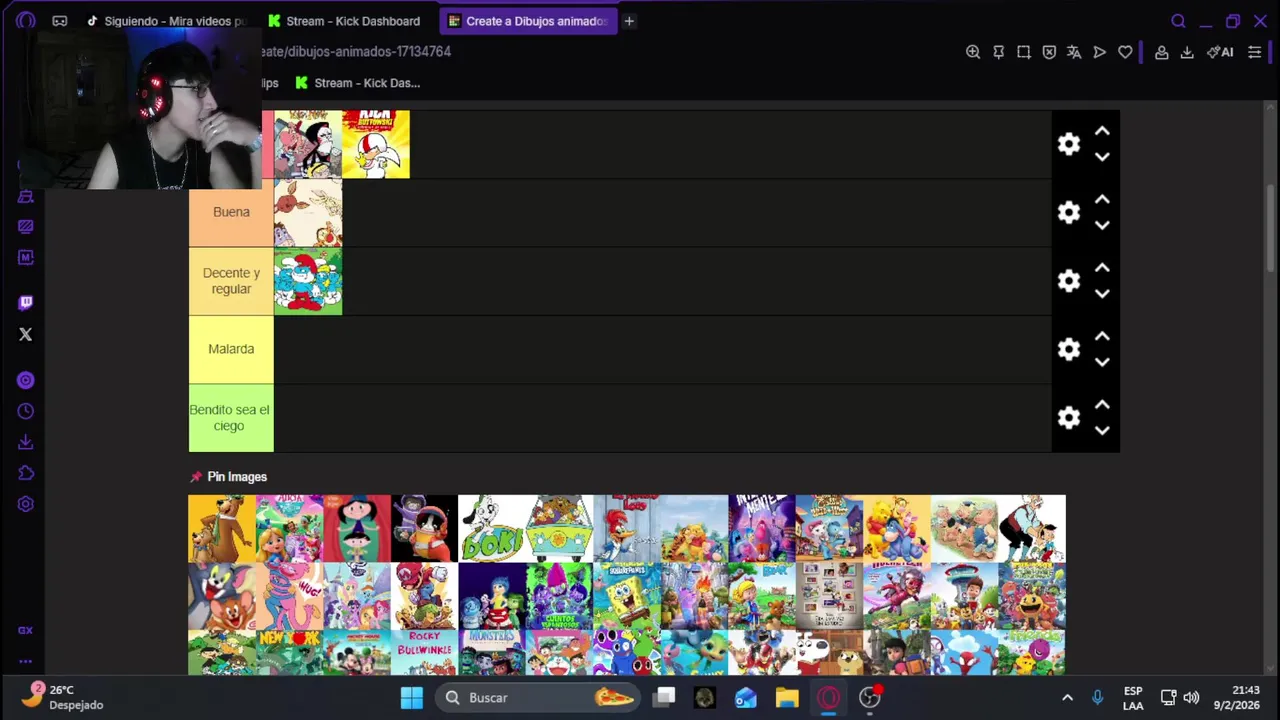Open settings gear for Bendito sea el ciego tier
Viewport: 1280px width, 720px height.
pos(1069,418)
